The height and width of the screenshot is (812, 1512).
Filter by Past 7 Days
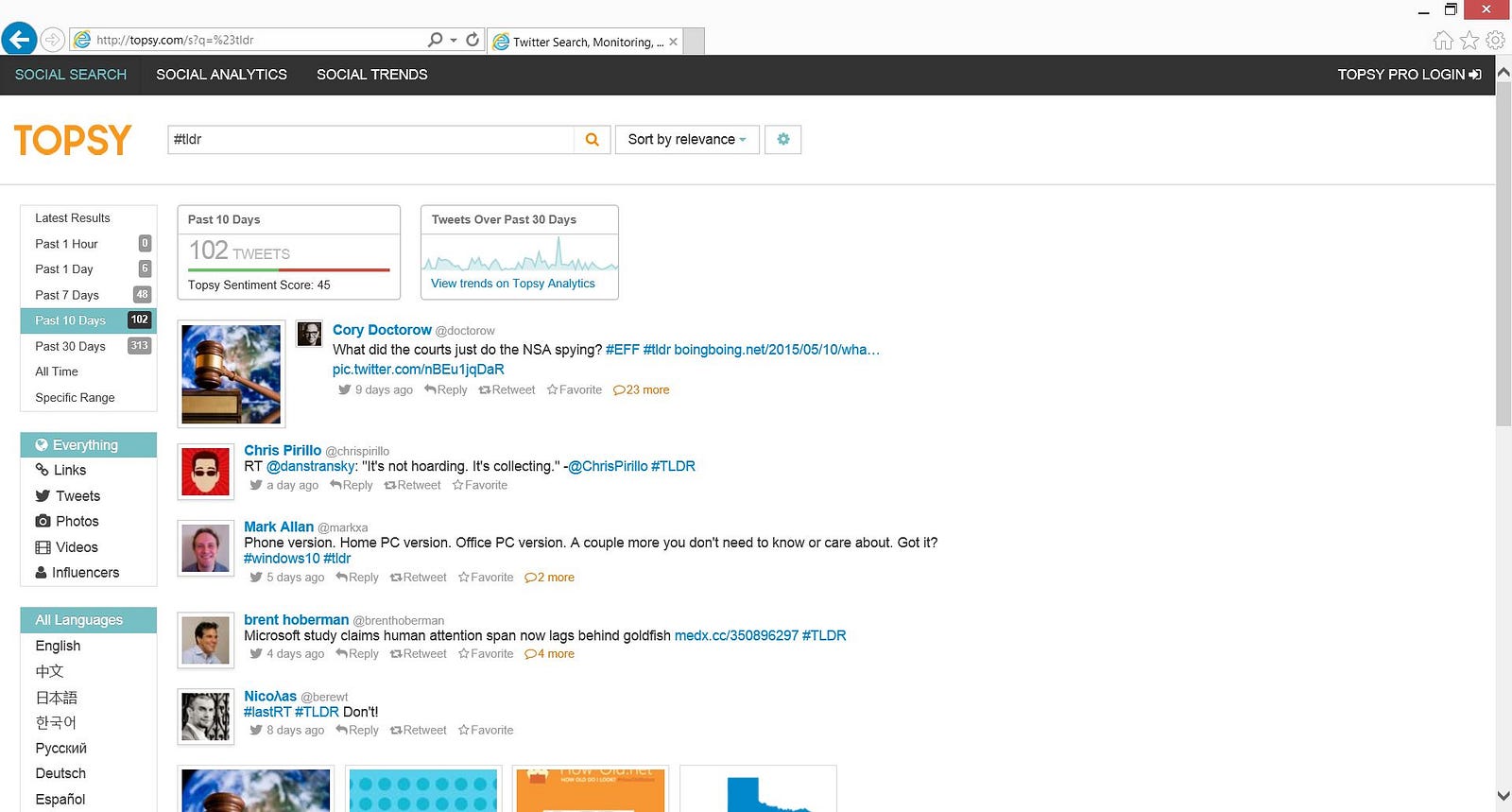[x=89, y=295]
